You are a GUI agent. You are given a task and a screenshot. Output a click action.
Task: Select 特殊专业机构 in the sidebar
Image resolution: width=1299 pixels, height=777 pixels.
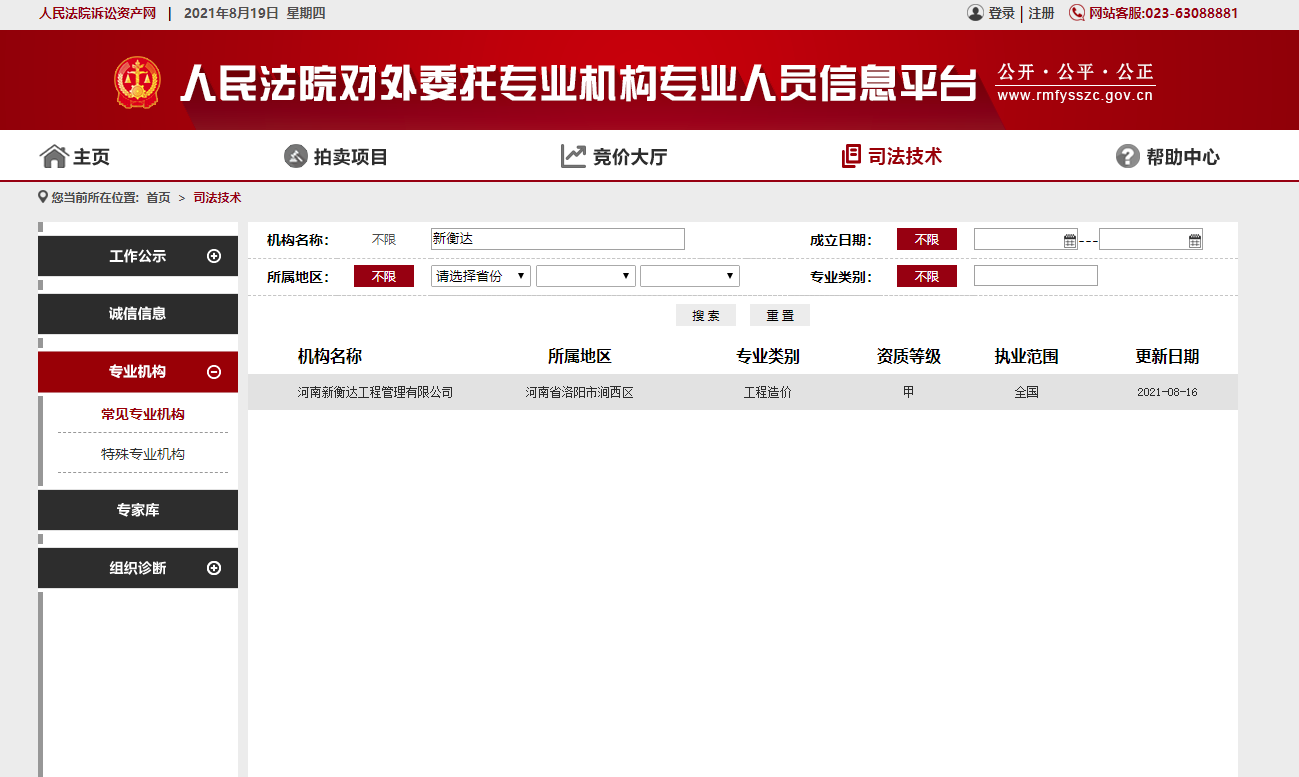click(143, 454)
